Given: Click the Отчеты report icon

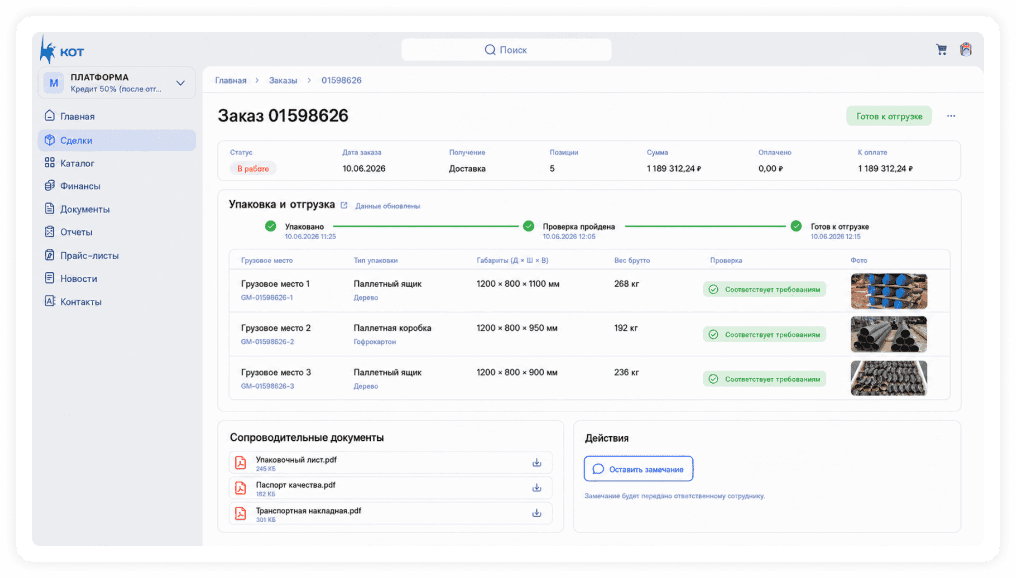Looking at the screenshot, I should tap(50, 231).
